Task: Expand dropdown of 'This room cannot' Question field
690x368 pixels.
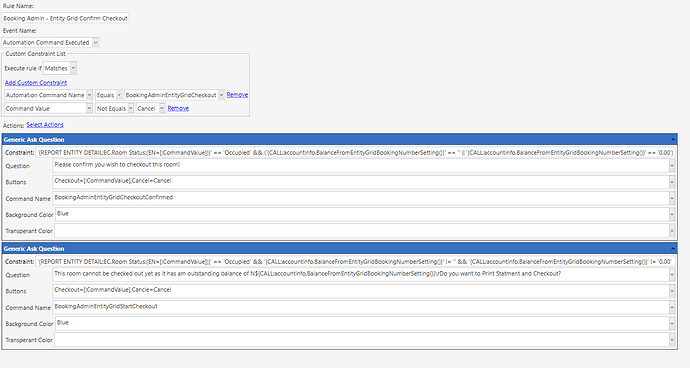Action: coord(672,275)
